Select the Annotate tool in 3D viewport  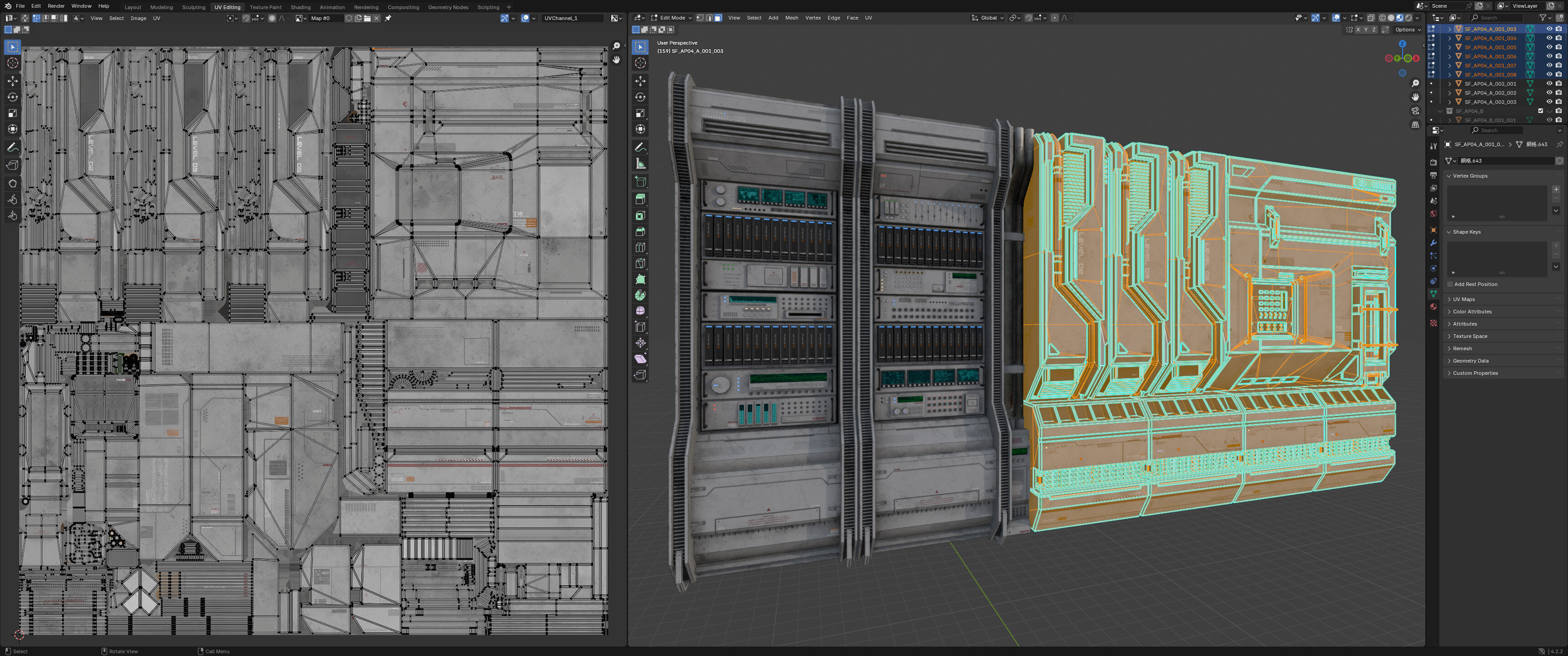point(640,147)
